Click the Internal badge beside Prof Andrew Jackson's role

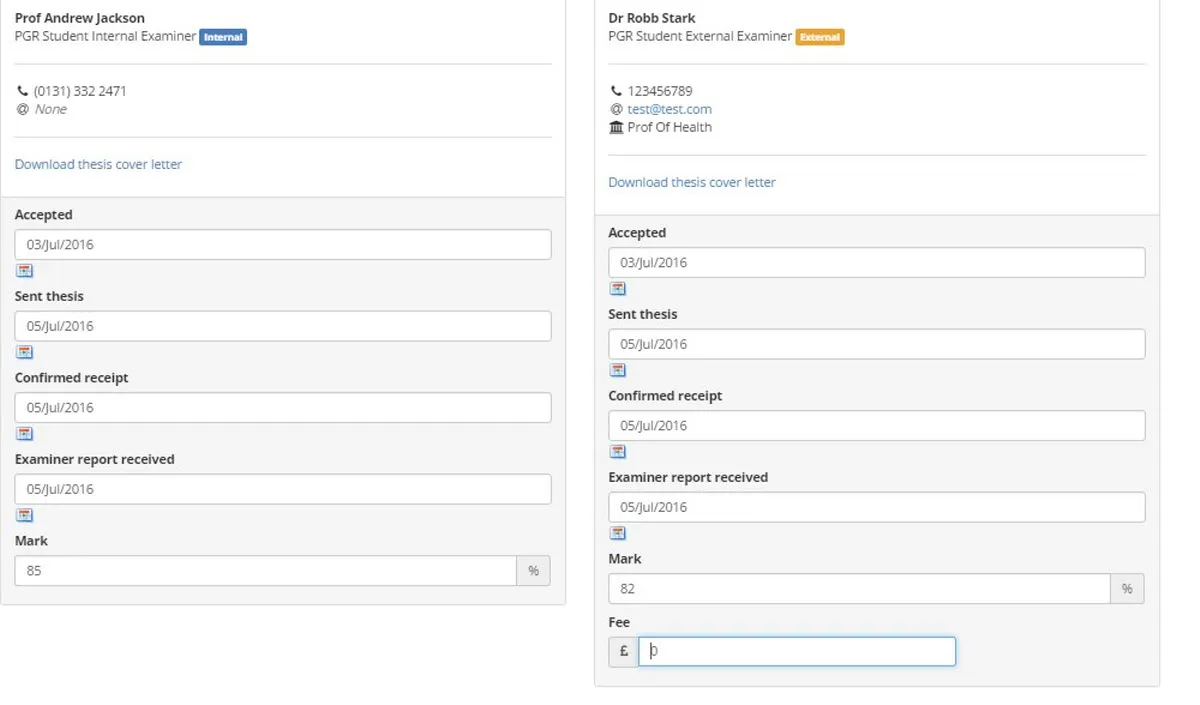(223, 37)
